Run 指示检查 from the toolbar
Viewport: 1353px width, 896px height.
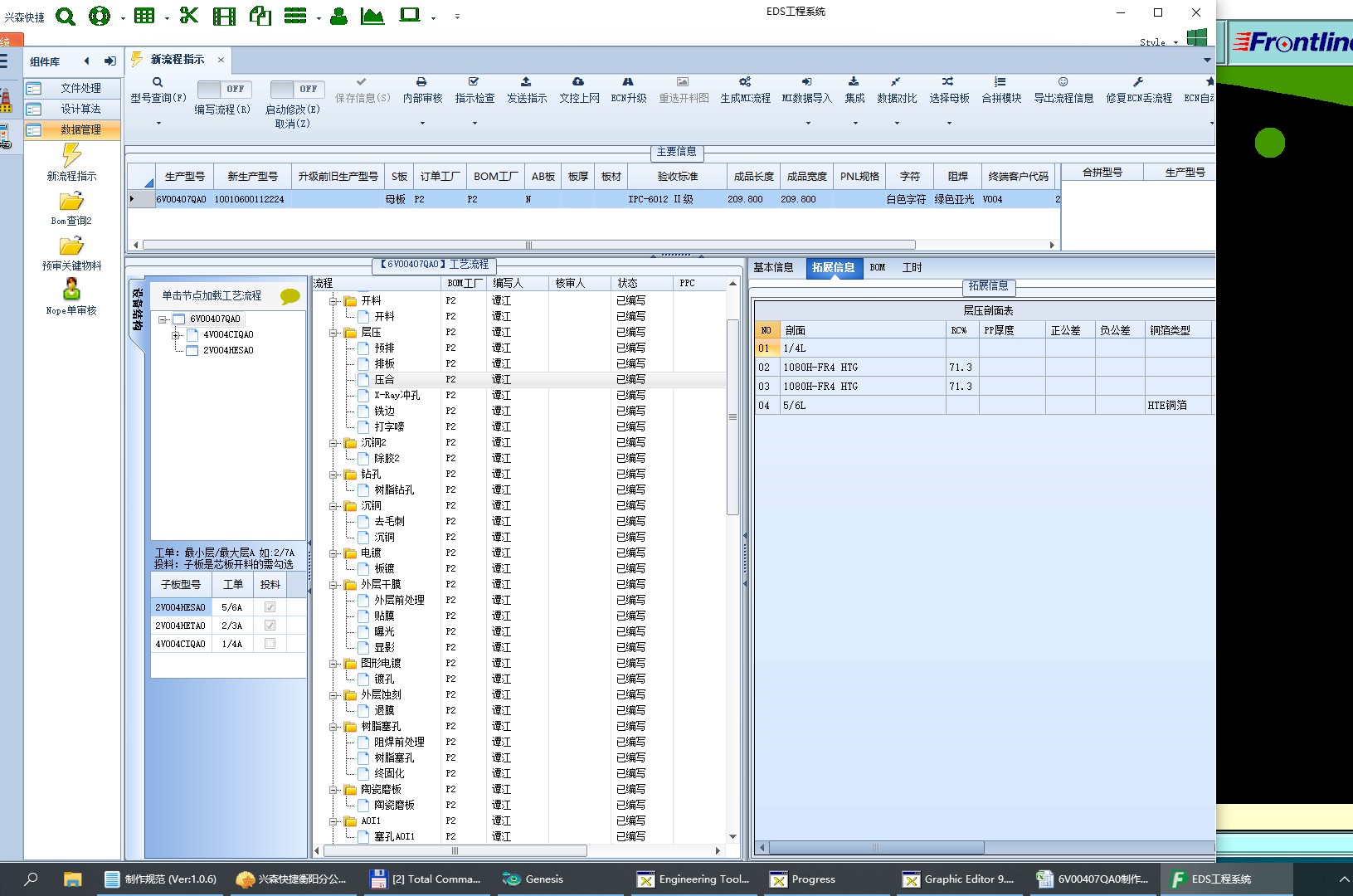[475, 90]
